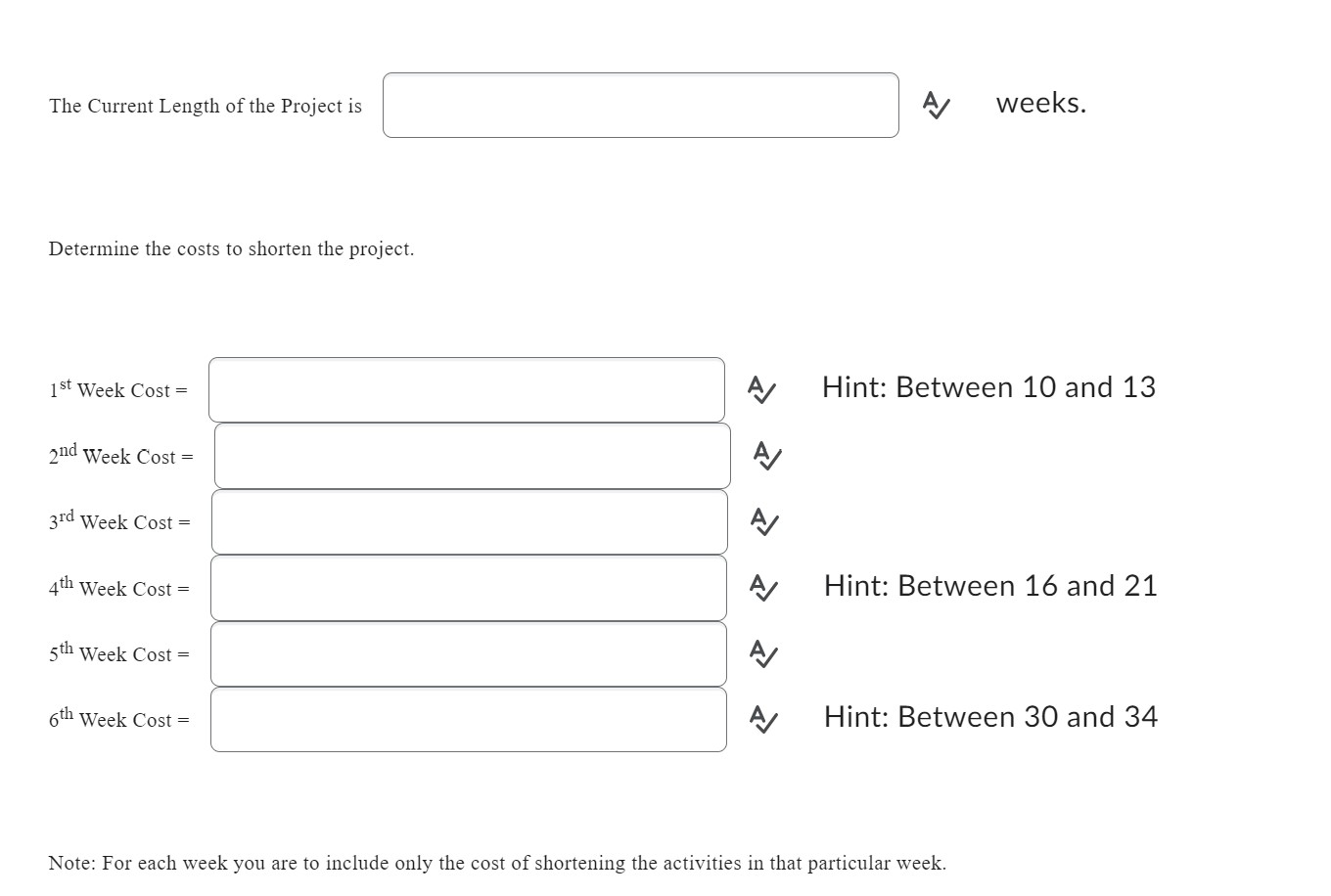Open the equation editor for 6th Week Cost

point(763,720)
